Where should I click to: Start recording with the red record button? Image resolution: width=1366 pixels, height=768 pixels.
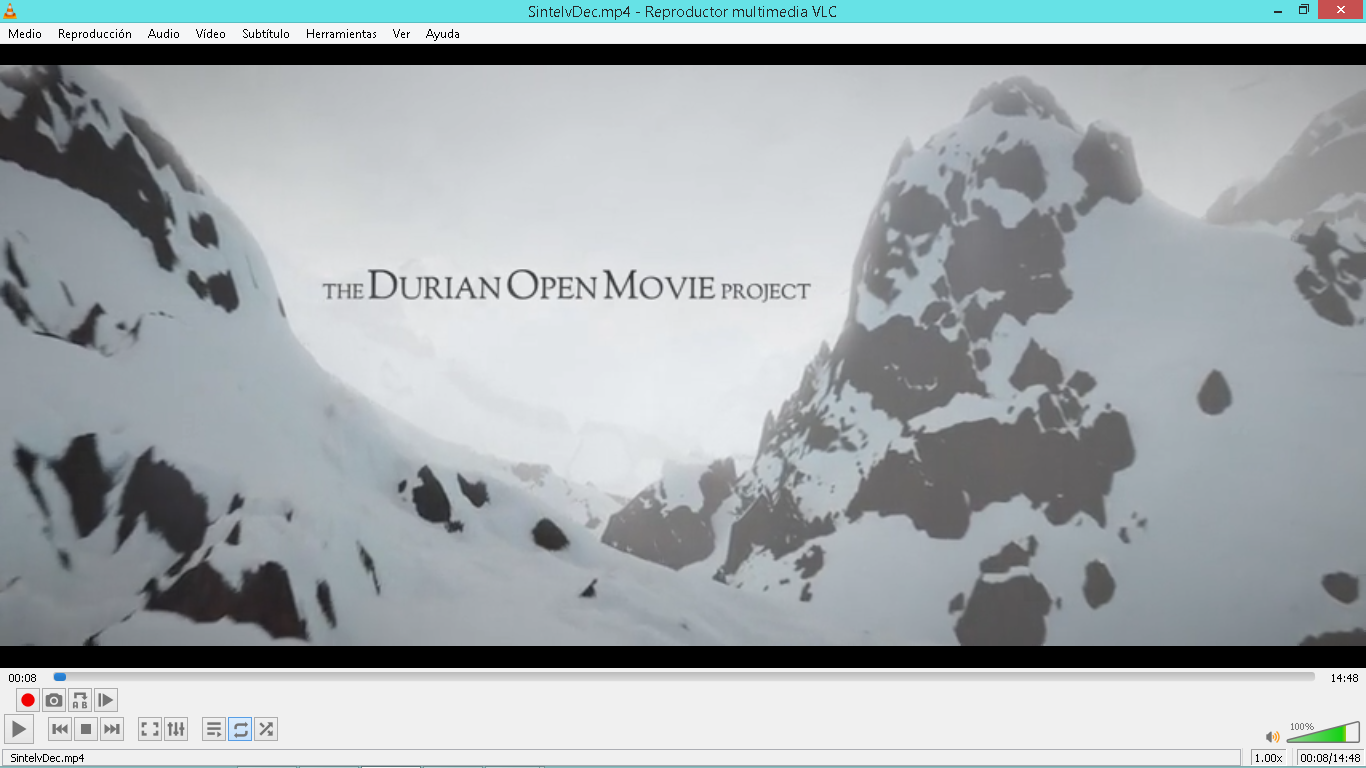point(28,700)
